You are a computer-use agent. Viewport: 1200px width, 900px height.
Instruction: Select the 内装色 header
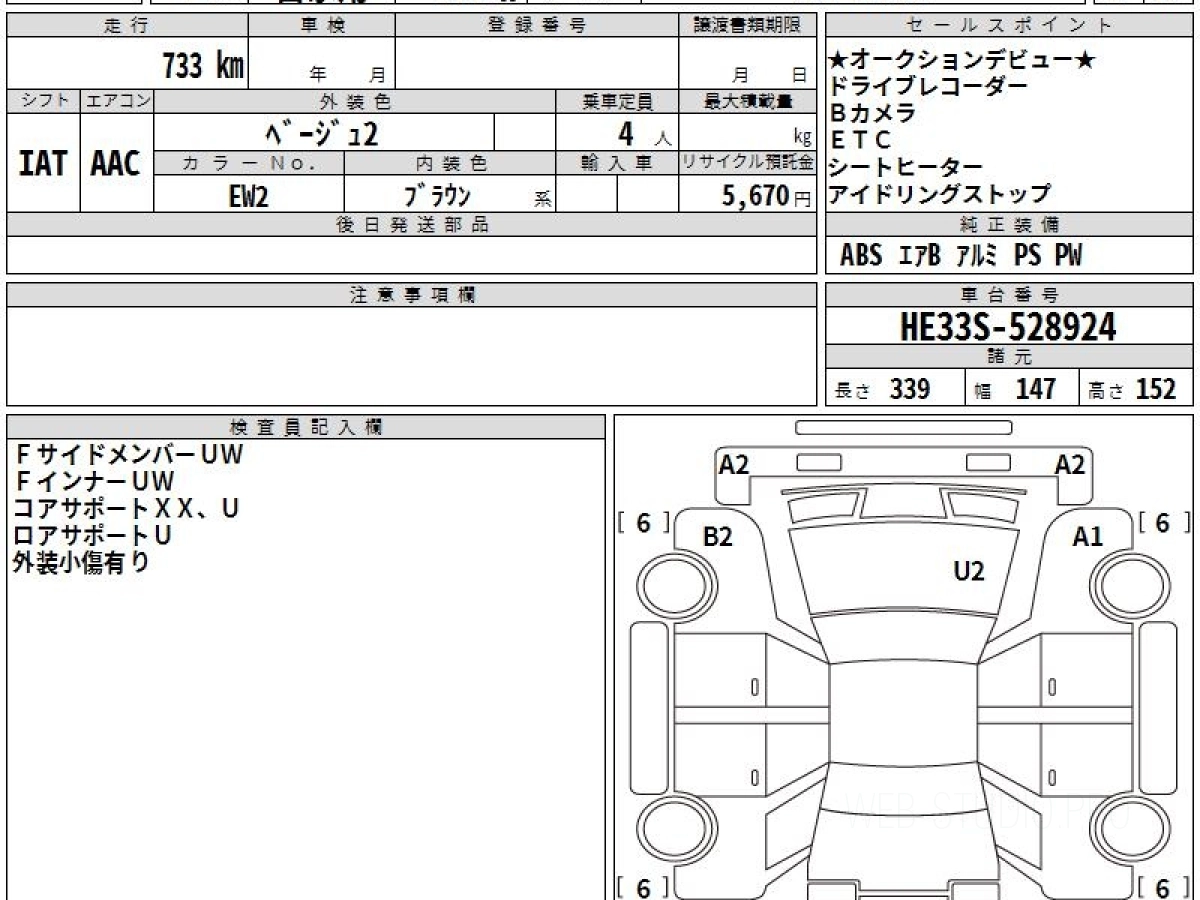(x=450, y=163)
